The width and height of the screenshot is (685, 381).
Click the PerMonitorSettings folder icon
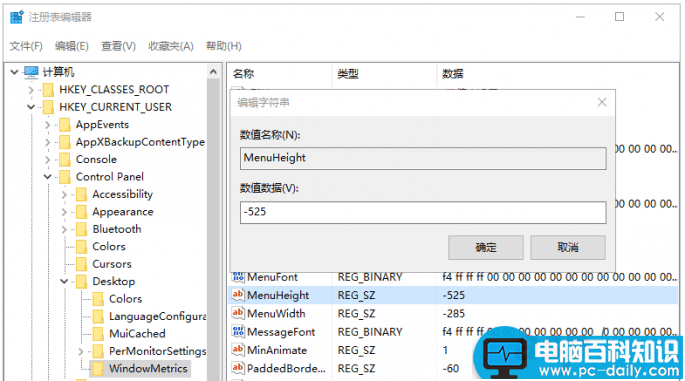click(x=98, y=351)
